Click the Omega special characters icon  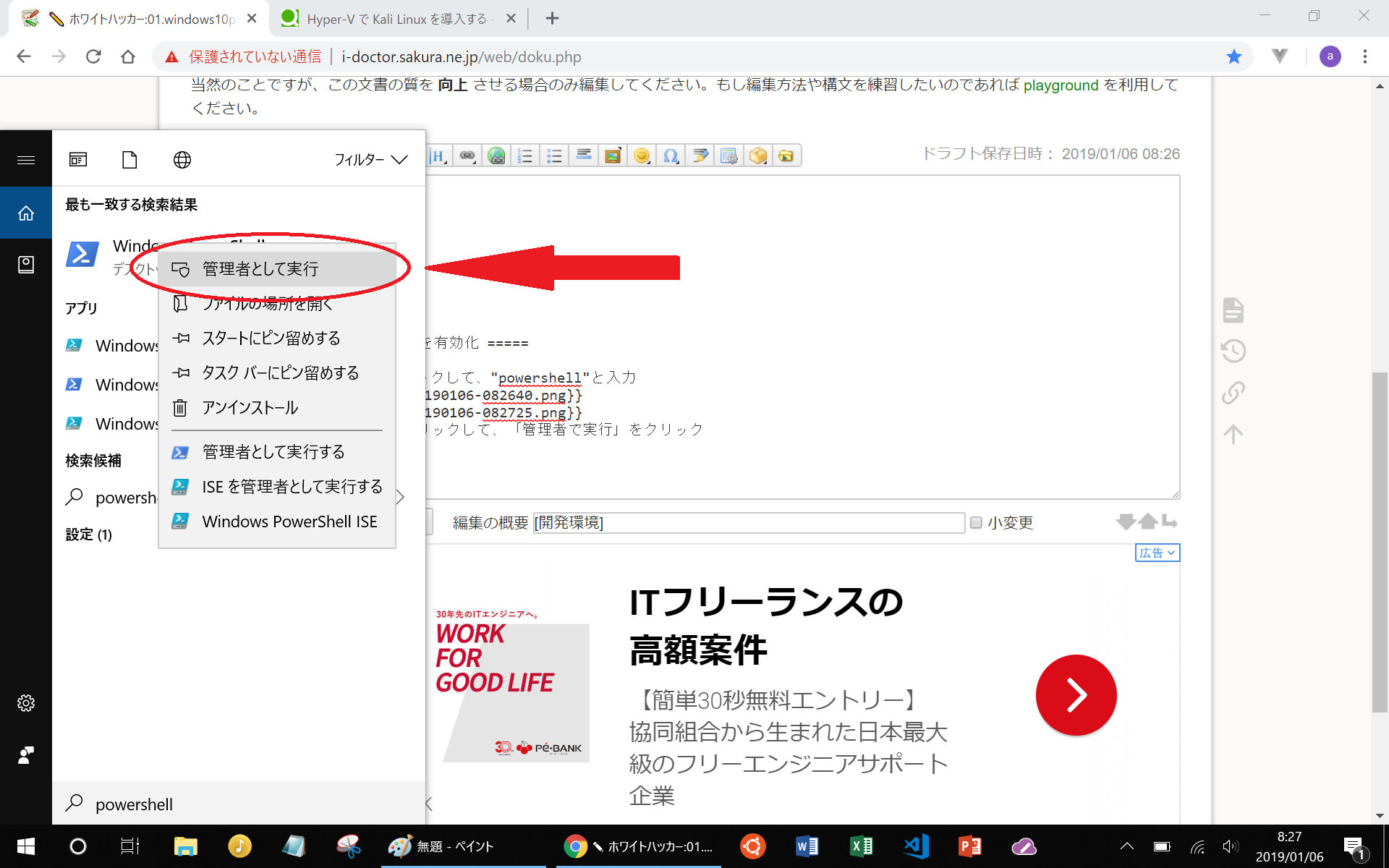pyautogui.click(x=671, y=156)
